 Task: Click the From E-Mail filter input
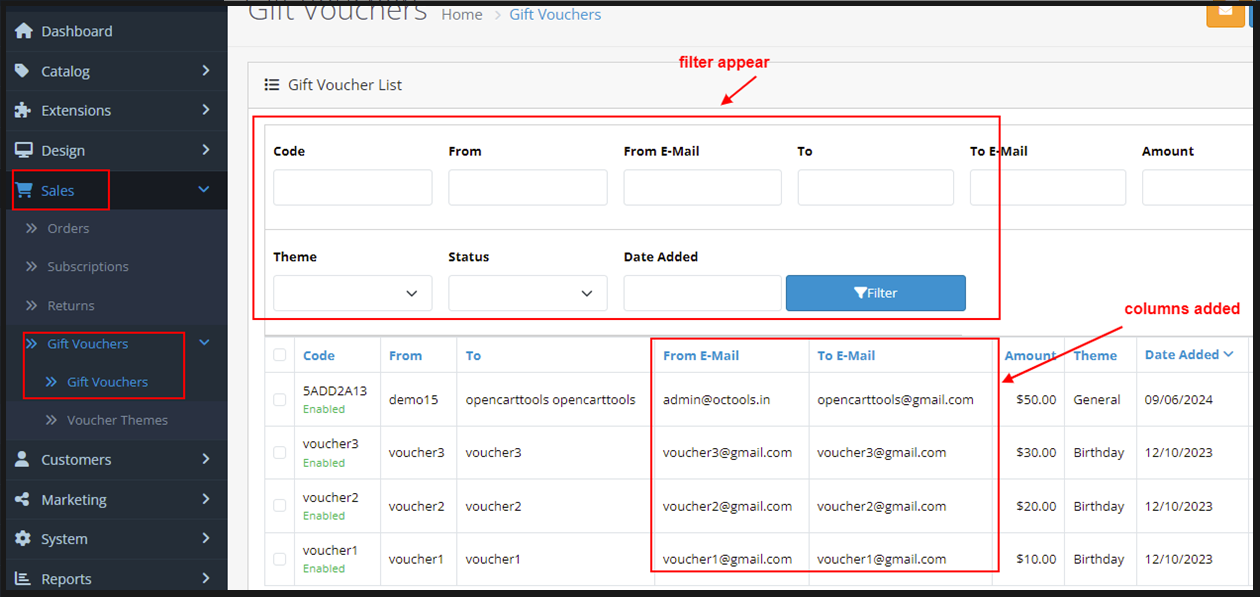point(702,187)
